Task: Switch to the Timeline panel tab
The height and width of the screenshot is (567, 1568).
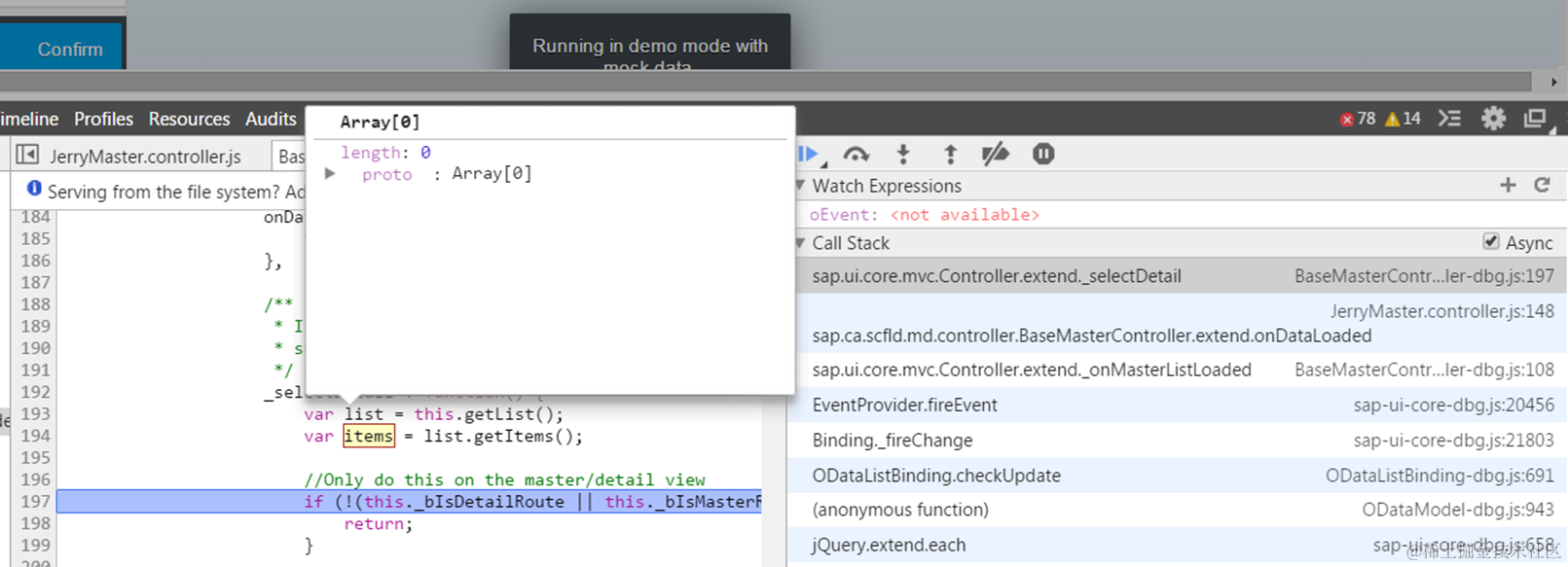Action: point(29,119)
